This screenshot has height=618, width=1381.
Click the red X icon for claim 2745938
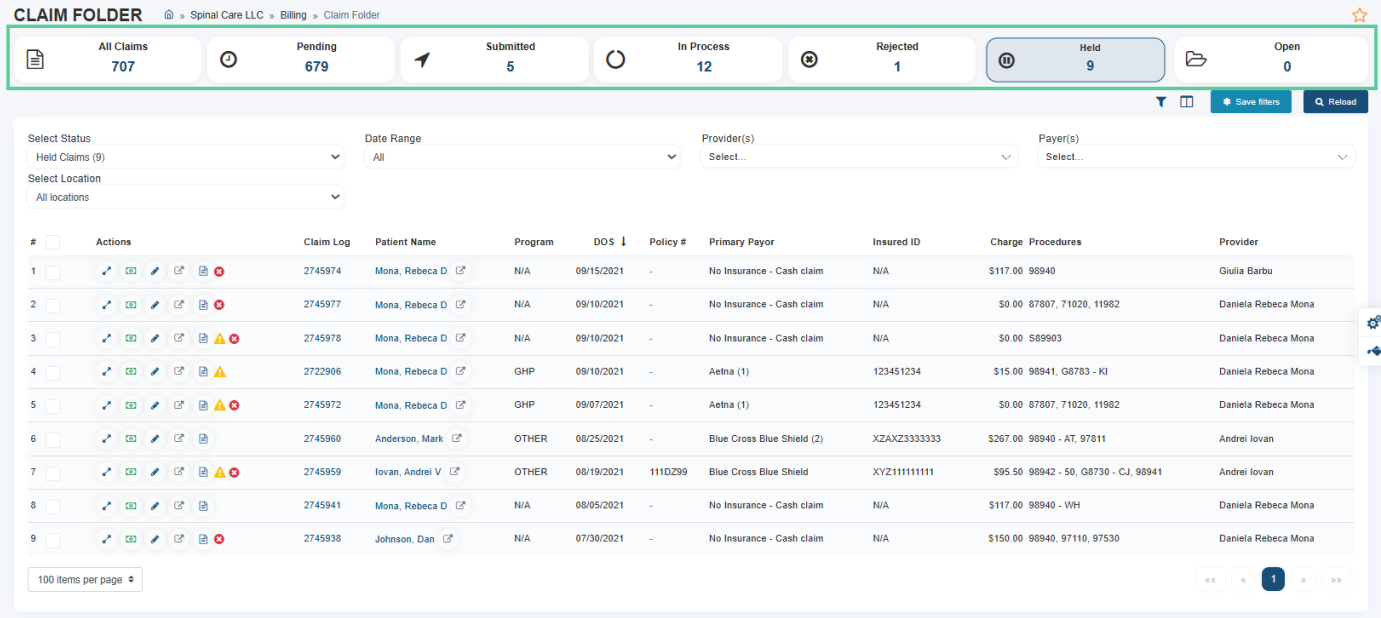click(x=219, y=539)
